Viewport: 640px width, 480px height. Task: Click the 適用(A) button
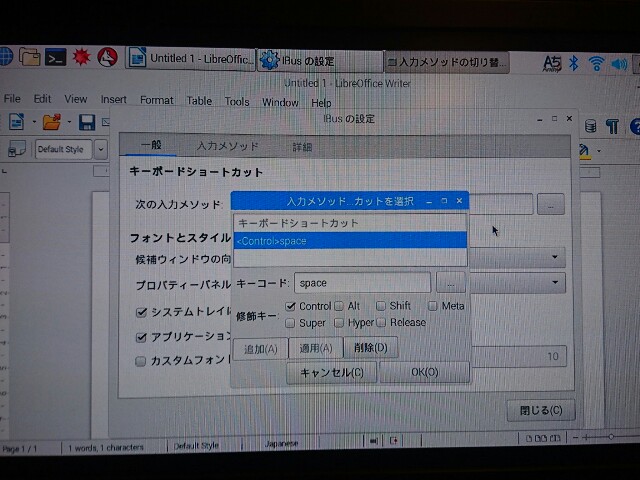[x=316, y=348]
